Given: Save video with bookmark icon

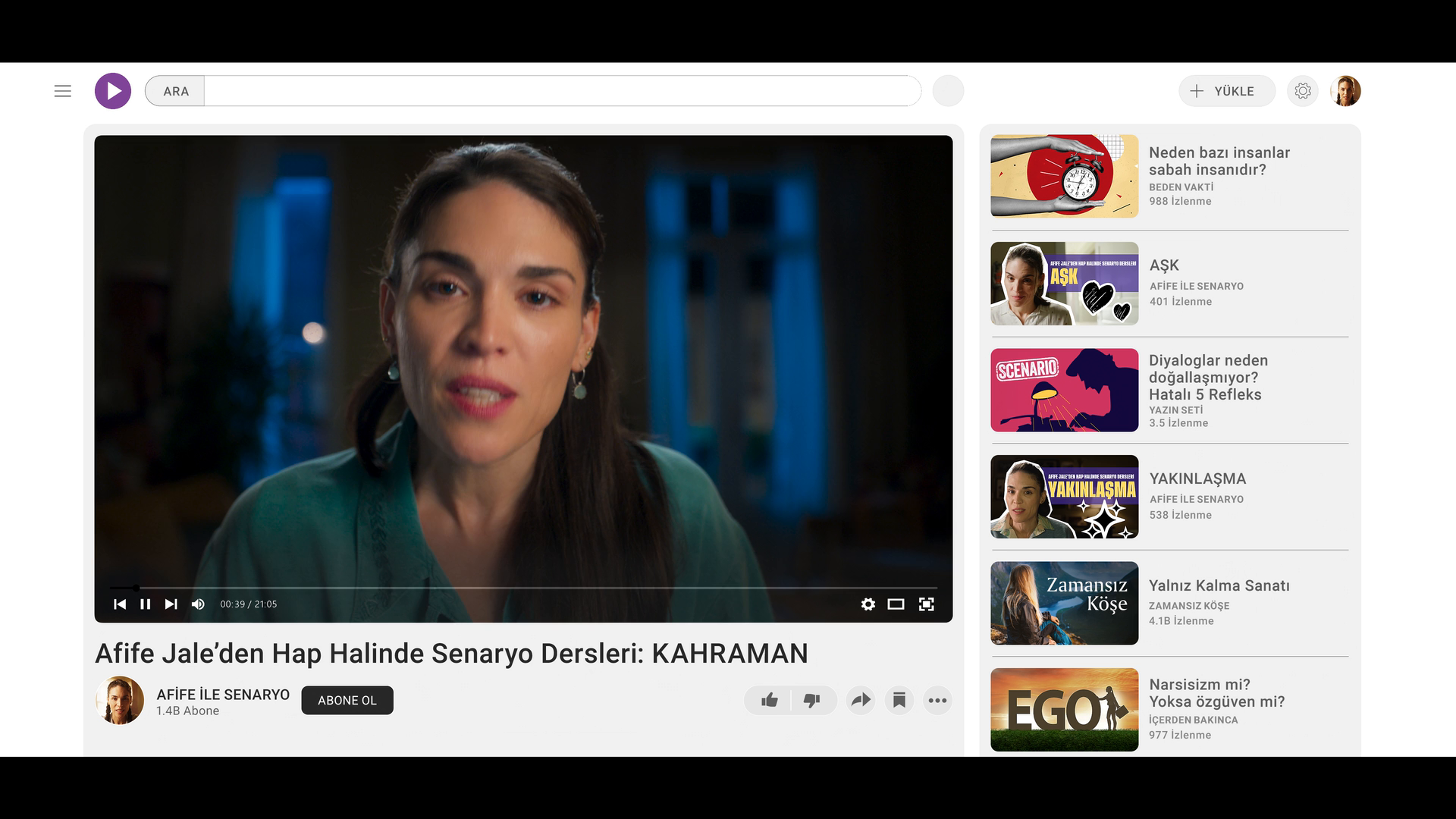Looking at the screenshot, I should [899, 700].
